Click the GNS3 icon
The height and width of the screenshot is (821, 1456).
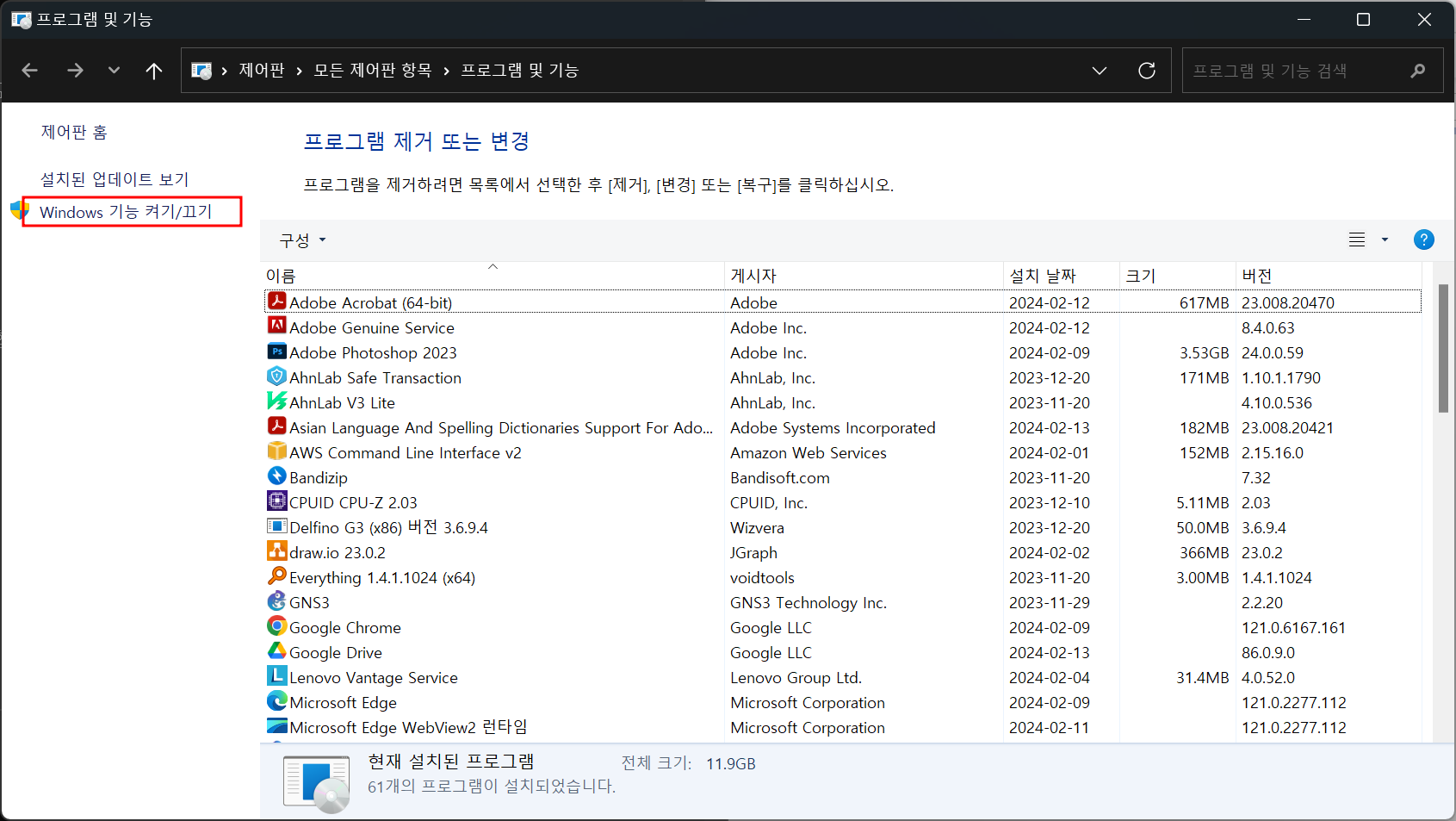276,601
